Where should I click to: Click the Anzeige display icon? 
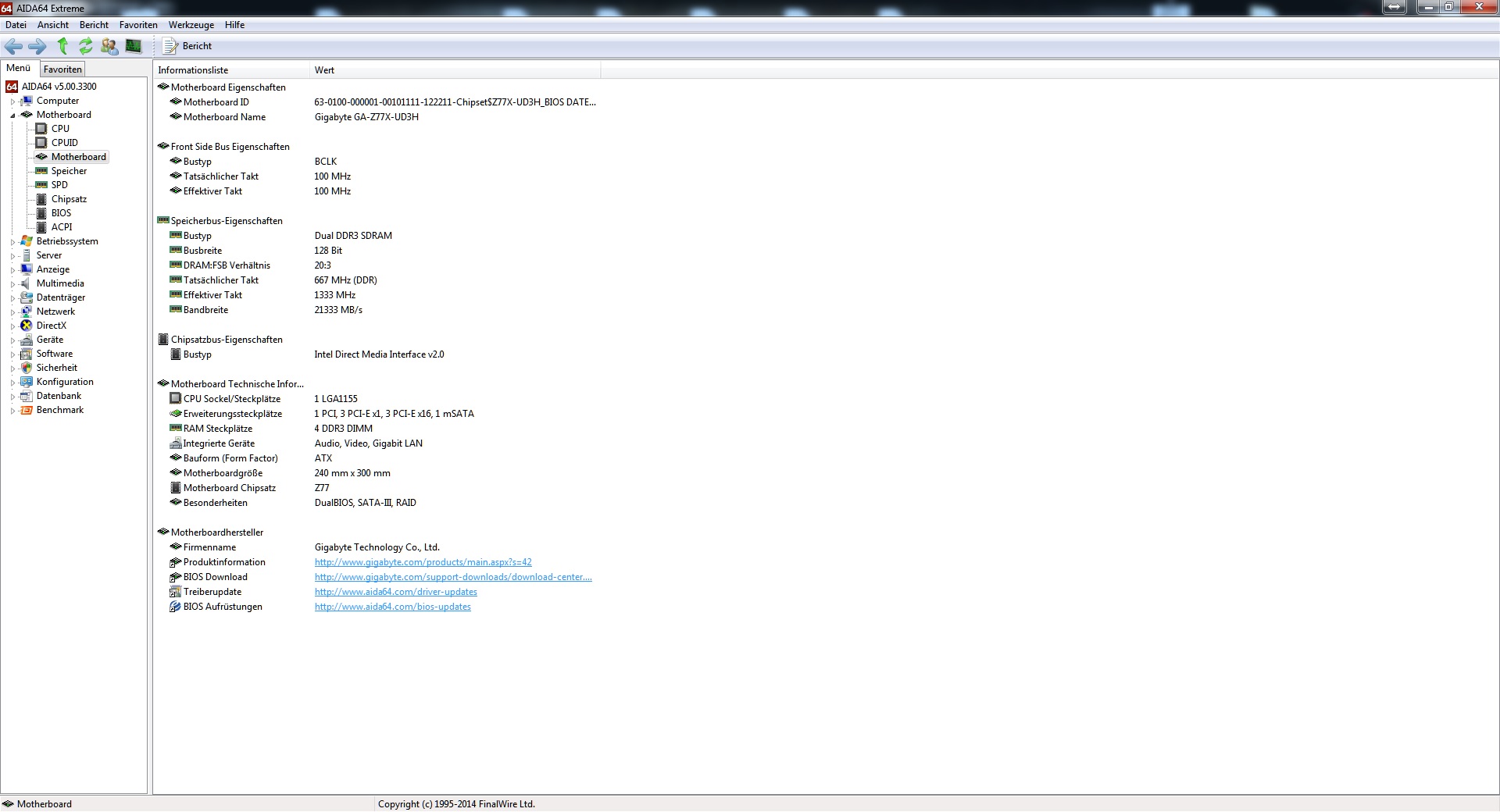[x=27, y=269]
